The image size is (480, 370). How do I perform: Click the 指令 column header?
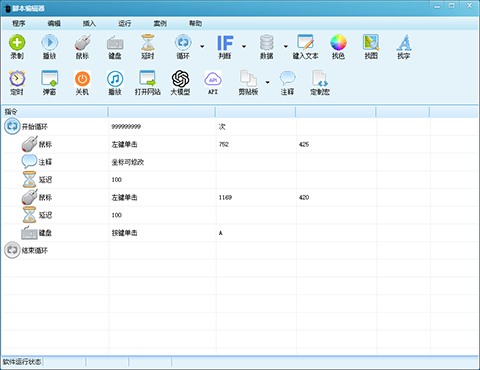[55, 112]
